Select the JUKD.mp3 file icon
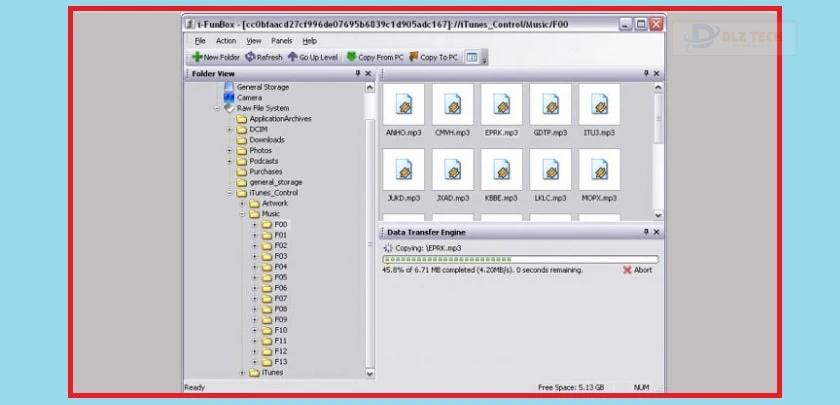 (403, 169)
